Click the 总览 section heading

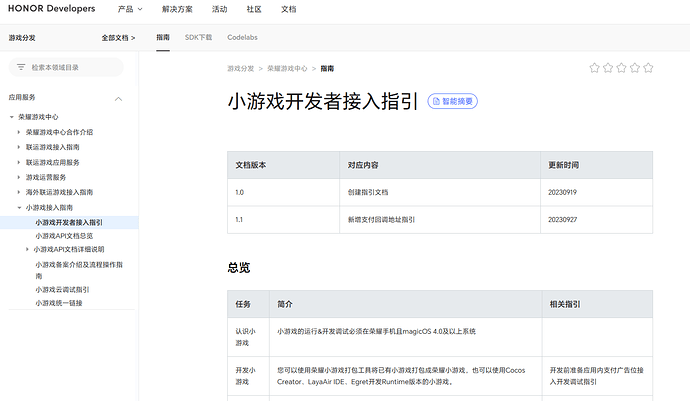[x=239, y=268]
